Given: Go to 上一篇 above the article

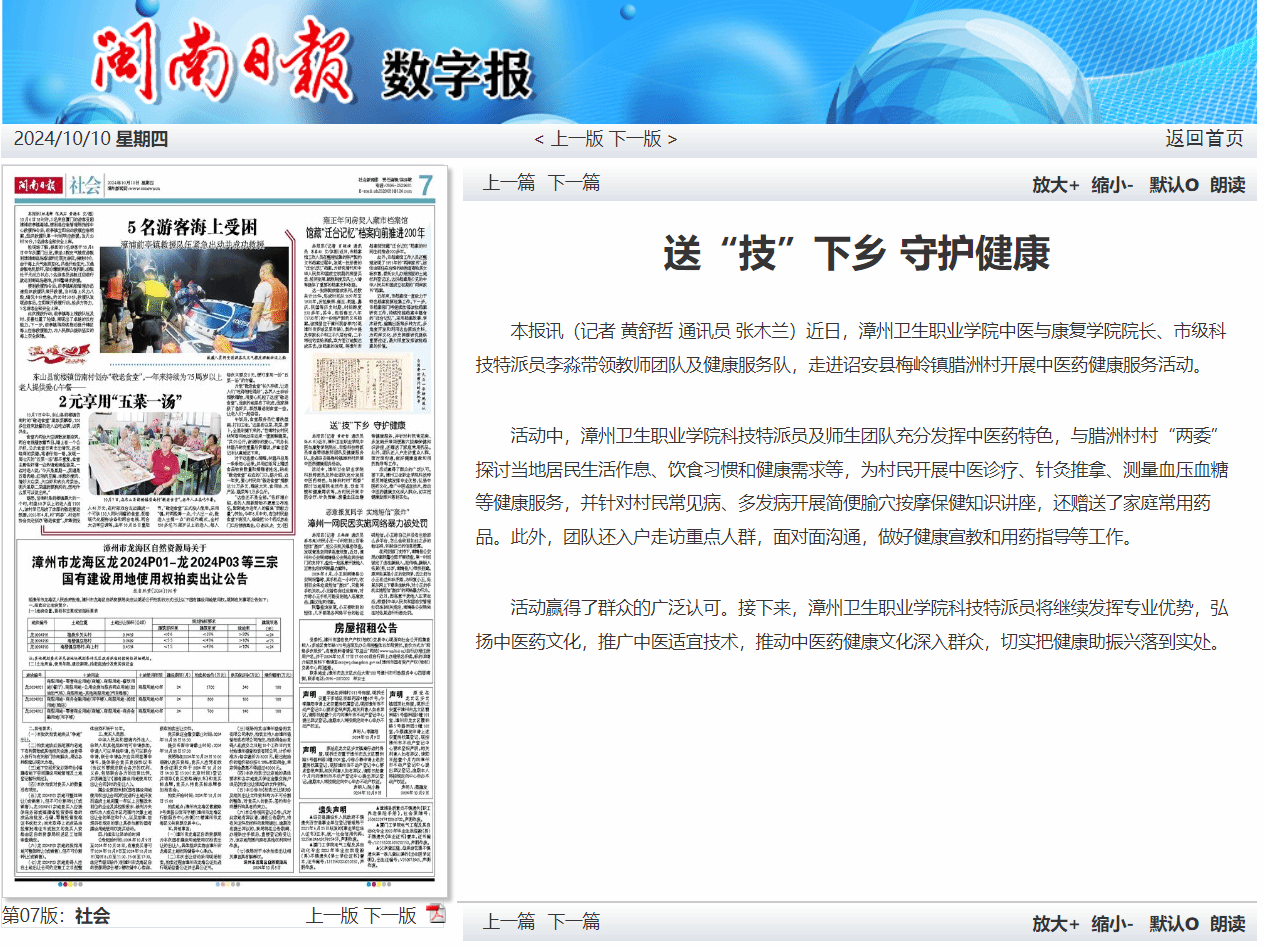Looking at the screenshot, I should click(x=509, y=183).
